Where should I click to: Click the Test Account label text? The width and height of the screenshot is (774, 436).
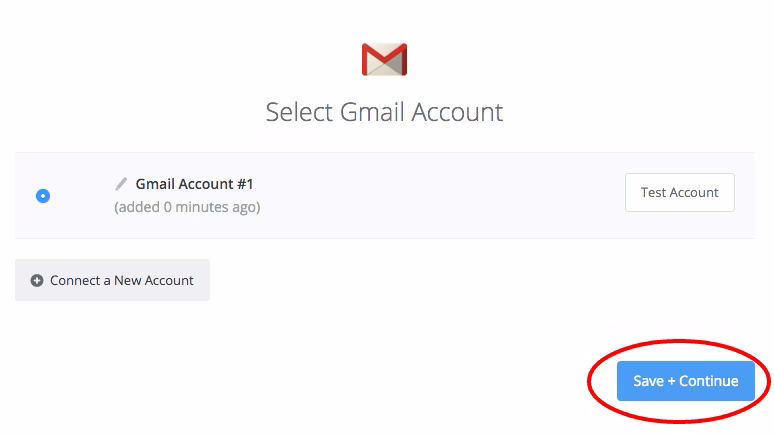coord(679,193)
